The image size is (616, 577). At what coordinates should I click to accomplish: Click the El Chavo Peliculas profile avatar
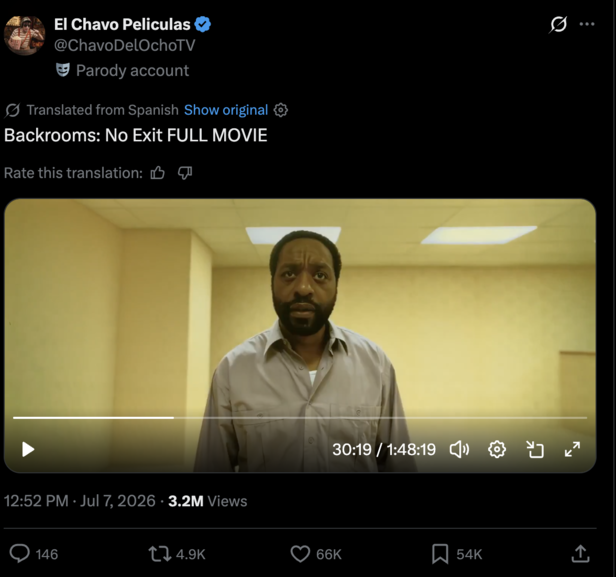[x=24, y=35]
